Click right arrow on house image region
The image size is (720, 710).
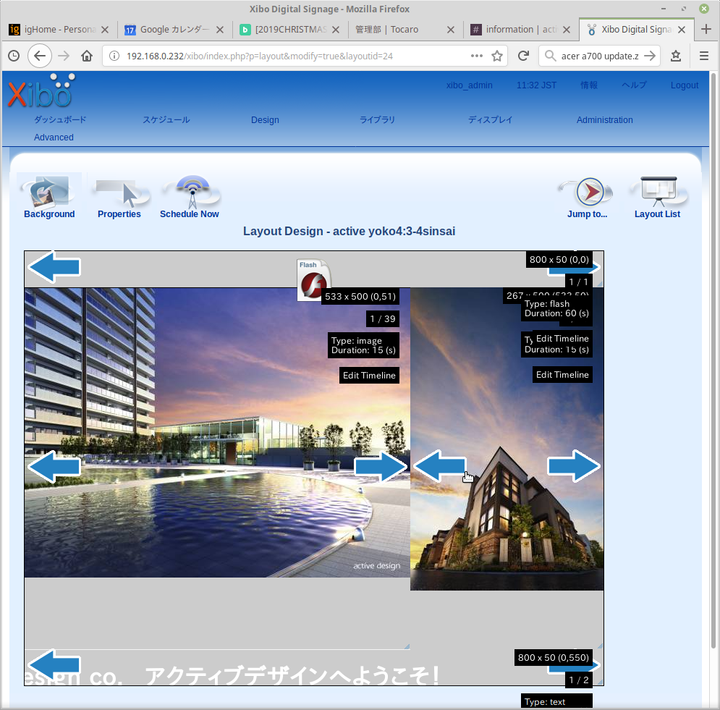[574, 466]
